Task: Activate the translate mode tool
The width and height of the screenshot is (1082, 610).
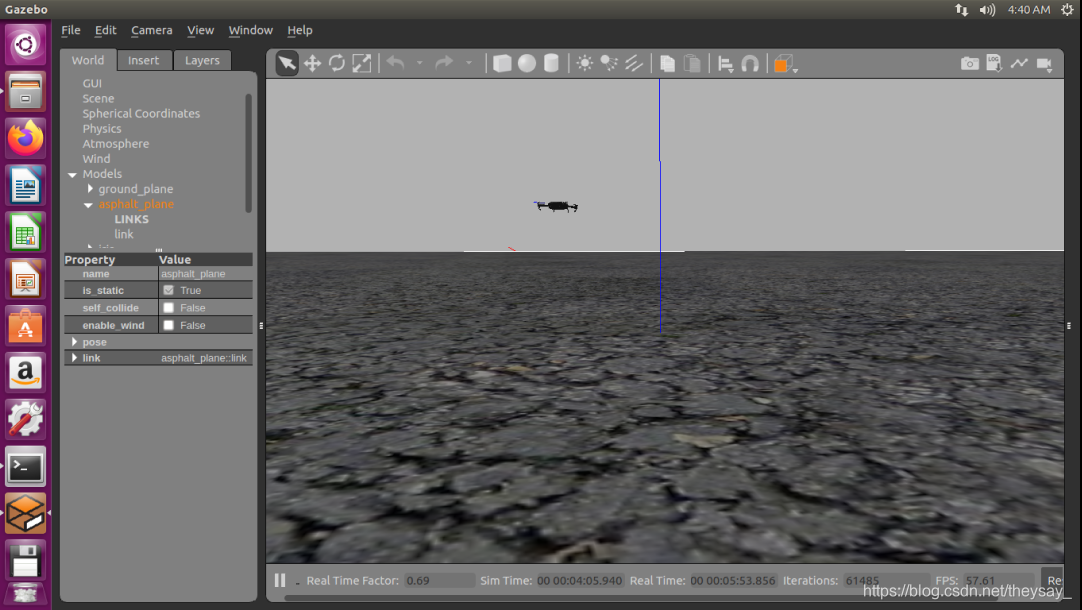Action: point(312,63)
